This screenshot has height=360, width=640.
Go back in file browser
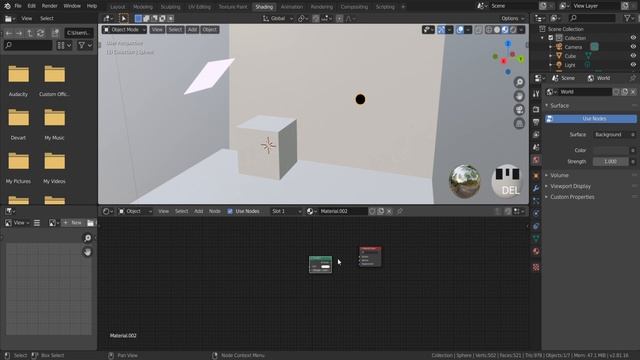click(x=9, y=33)
